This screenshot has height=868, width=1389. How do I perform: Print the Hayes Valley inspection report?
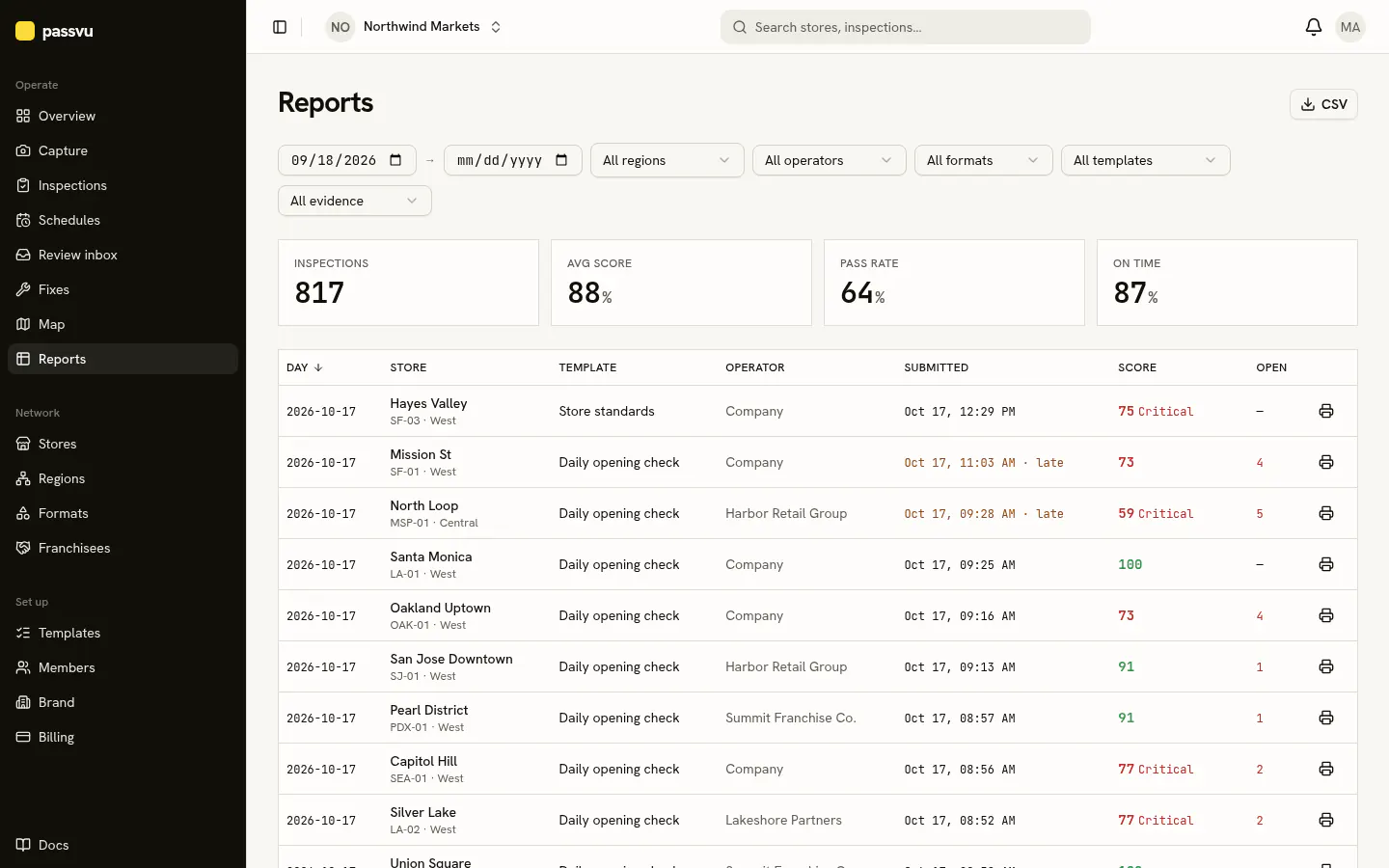[x=1326, y=411]
